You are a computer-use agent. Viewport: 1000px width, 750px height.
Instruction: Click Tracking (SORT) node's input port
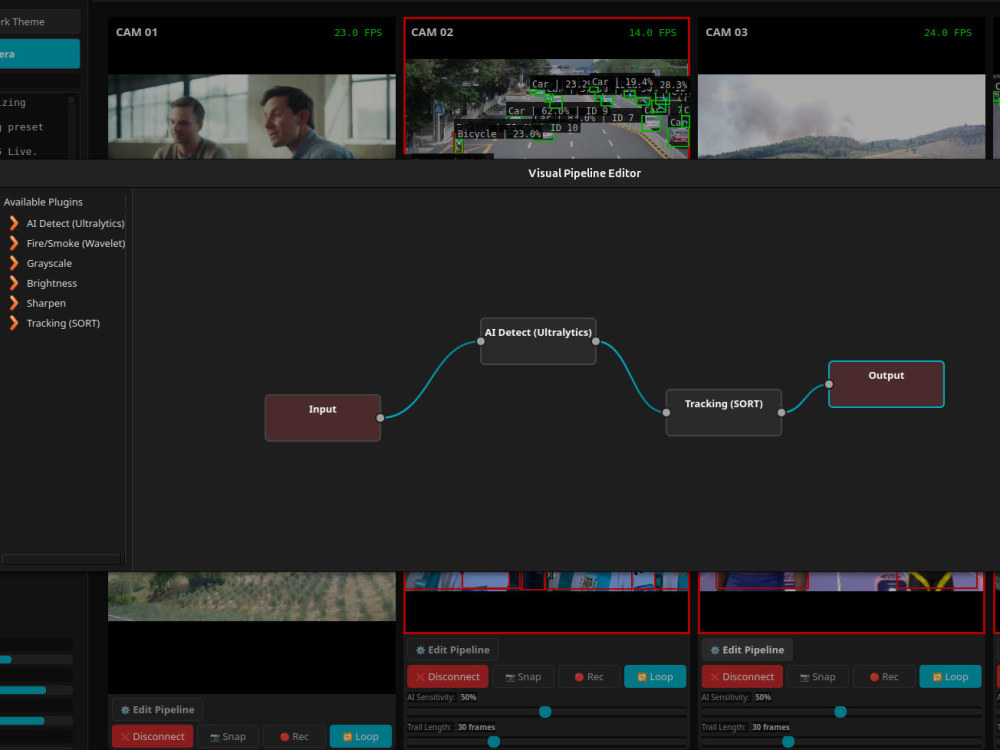click(x=666, y=413)
